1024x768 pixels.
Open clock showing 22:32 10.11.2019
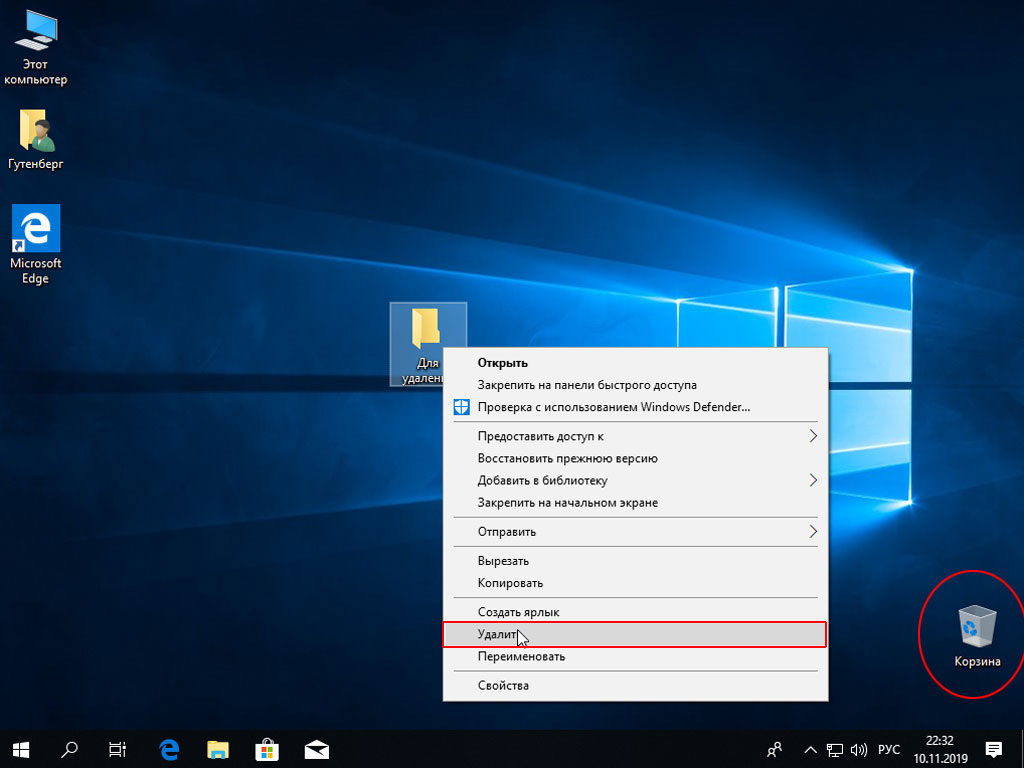[940, 749]
